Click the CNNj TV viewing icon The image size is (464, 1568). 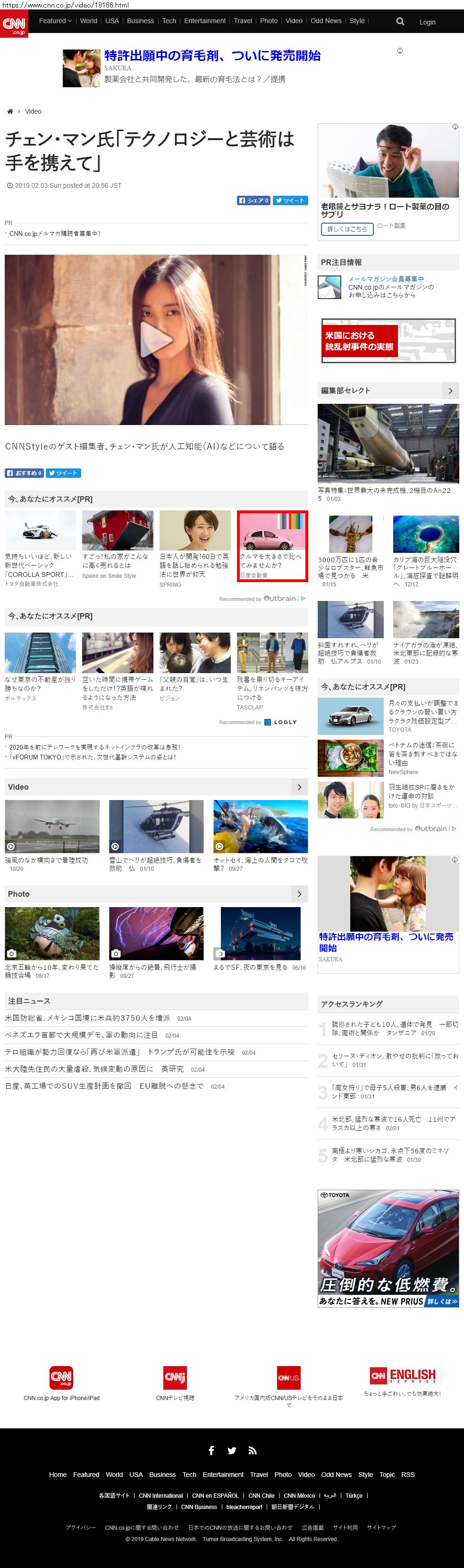pyautogui.click(x=175, y=1377)
